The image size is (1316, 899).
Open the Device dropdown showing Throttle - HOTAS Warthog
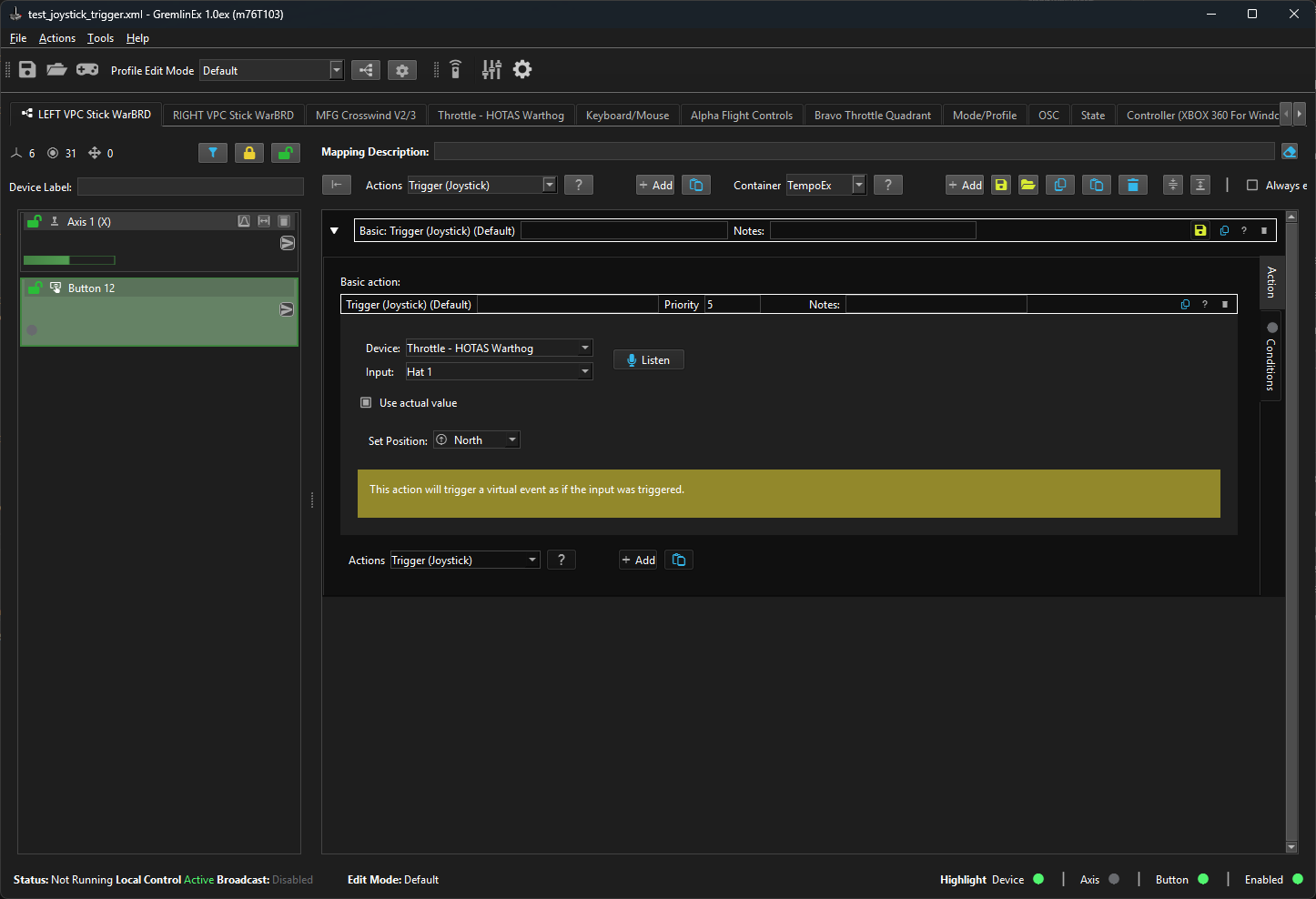pyautogui.click(x=499, y=348)
